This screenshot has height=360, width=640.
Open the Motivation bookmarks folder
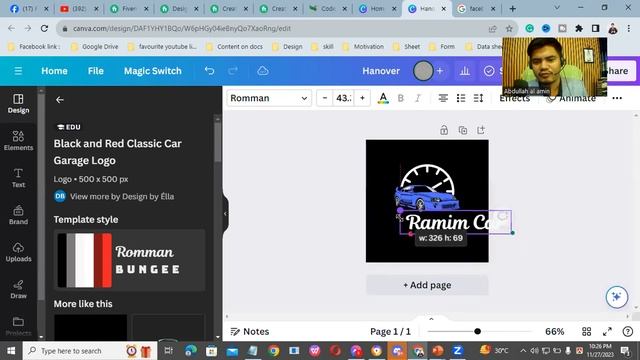pos(363,47)
